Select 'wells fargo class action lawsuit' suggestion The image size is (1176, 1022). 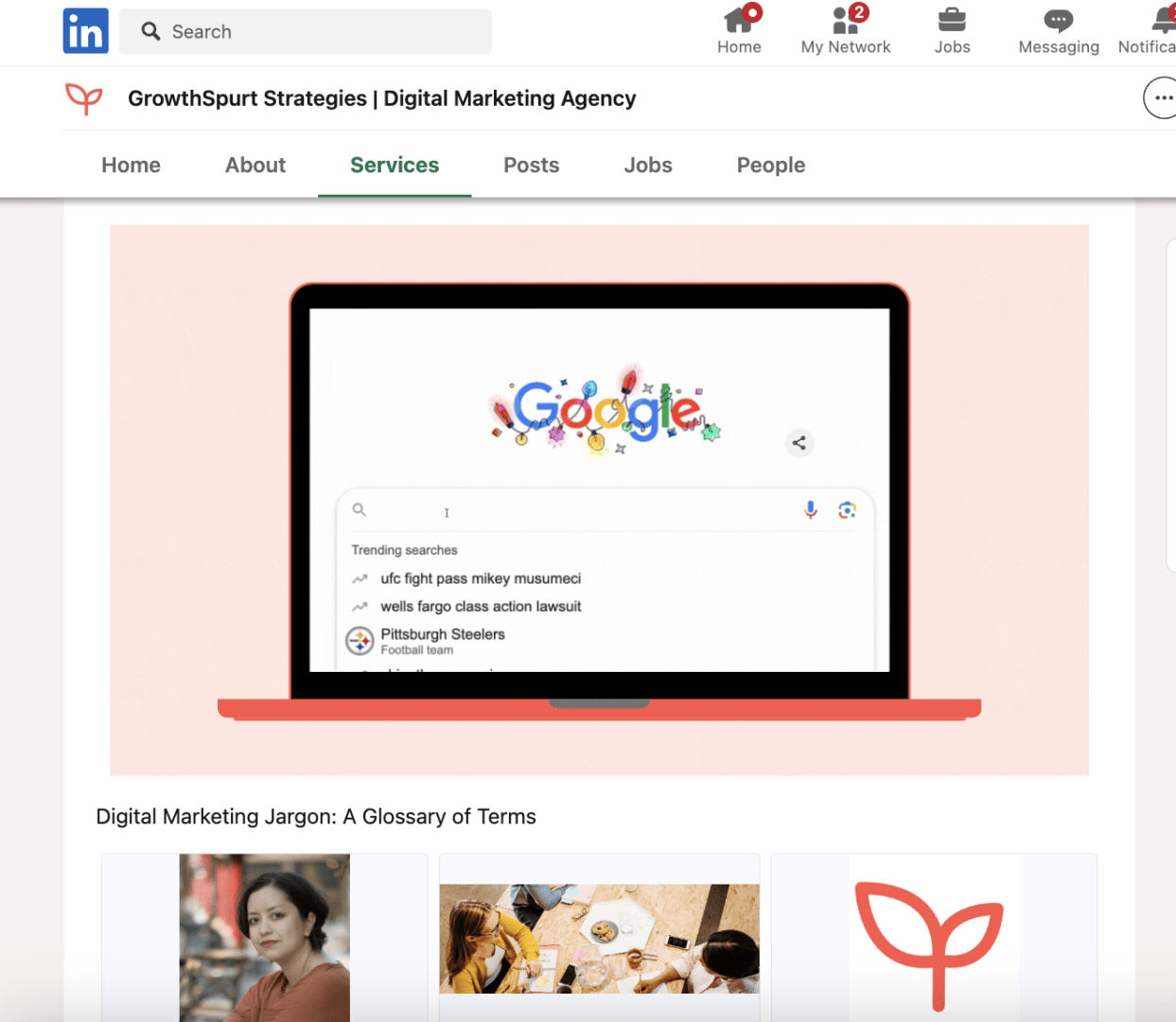tap(481, 607)
